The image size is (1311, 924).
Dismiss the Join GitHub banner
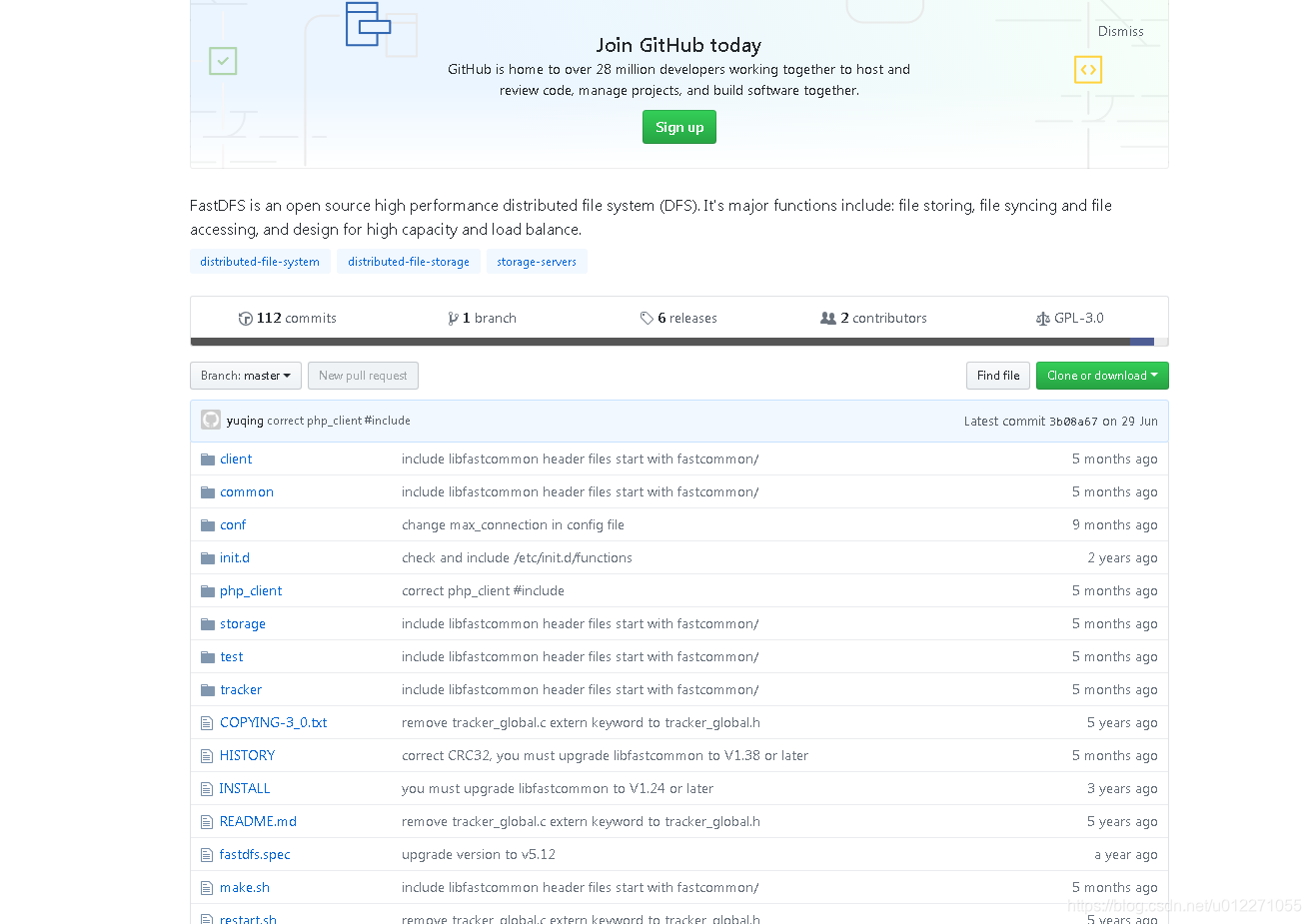tap(1120, 31)
